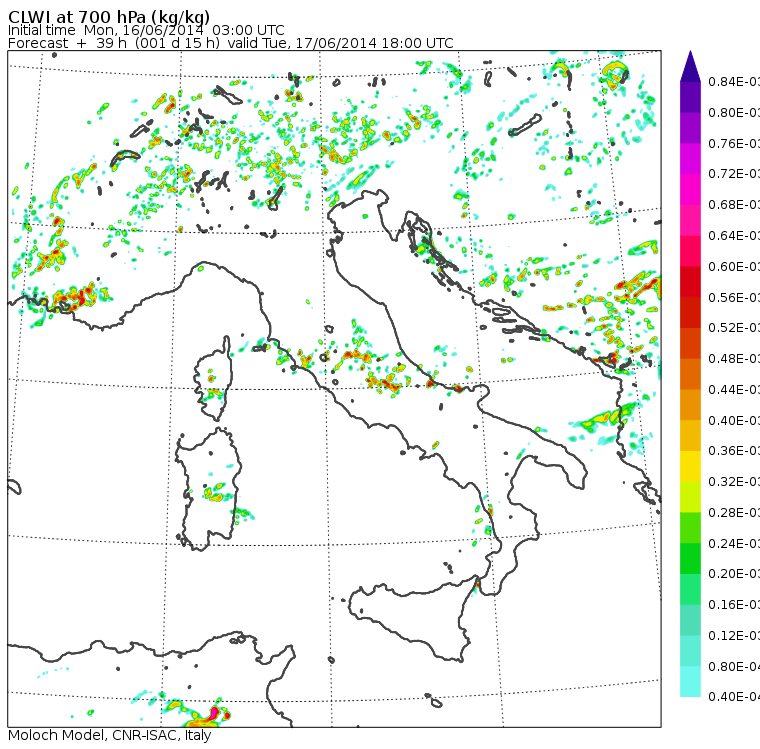Click the dark purple arrow tip of color scale
This screenshot has width=760, height=749.
point(690,65)
